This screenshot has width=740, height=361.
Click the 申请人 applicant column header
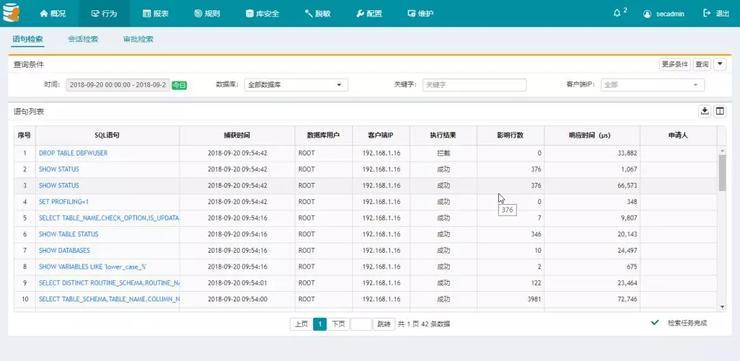(x=678, y=135)
